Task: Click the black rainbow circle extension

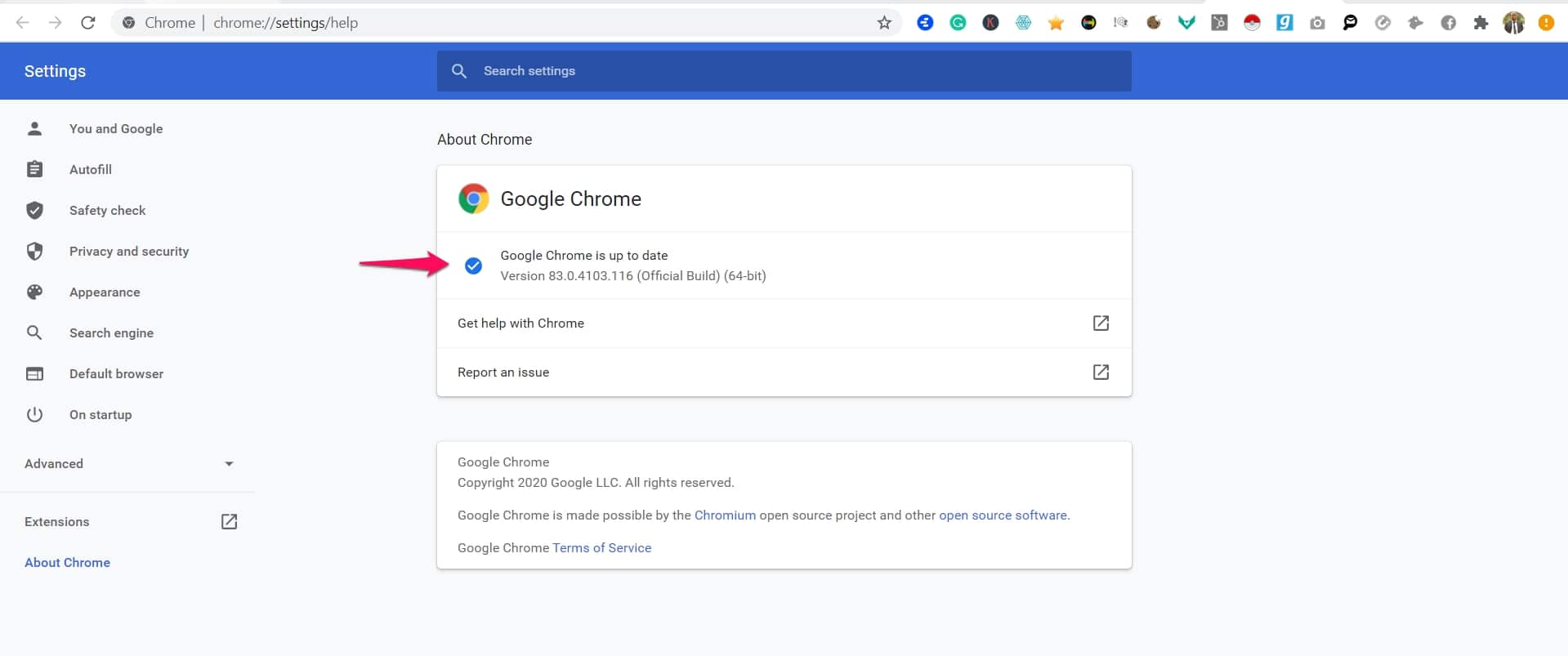Action: 1088,23
